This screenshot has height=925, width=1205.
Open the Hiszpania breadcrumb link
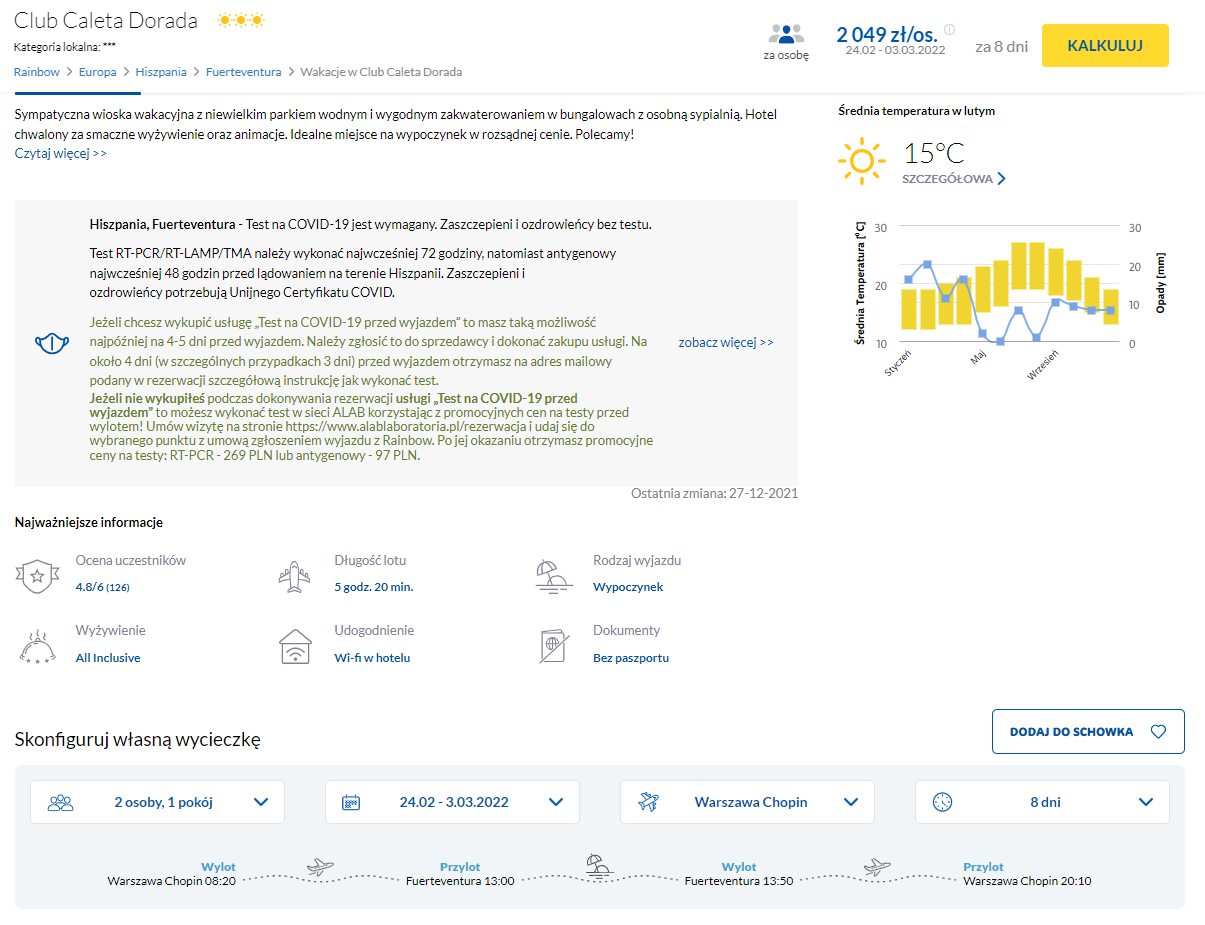[161, 72]
